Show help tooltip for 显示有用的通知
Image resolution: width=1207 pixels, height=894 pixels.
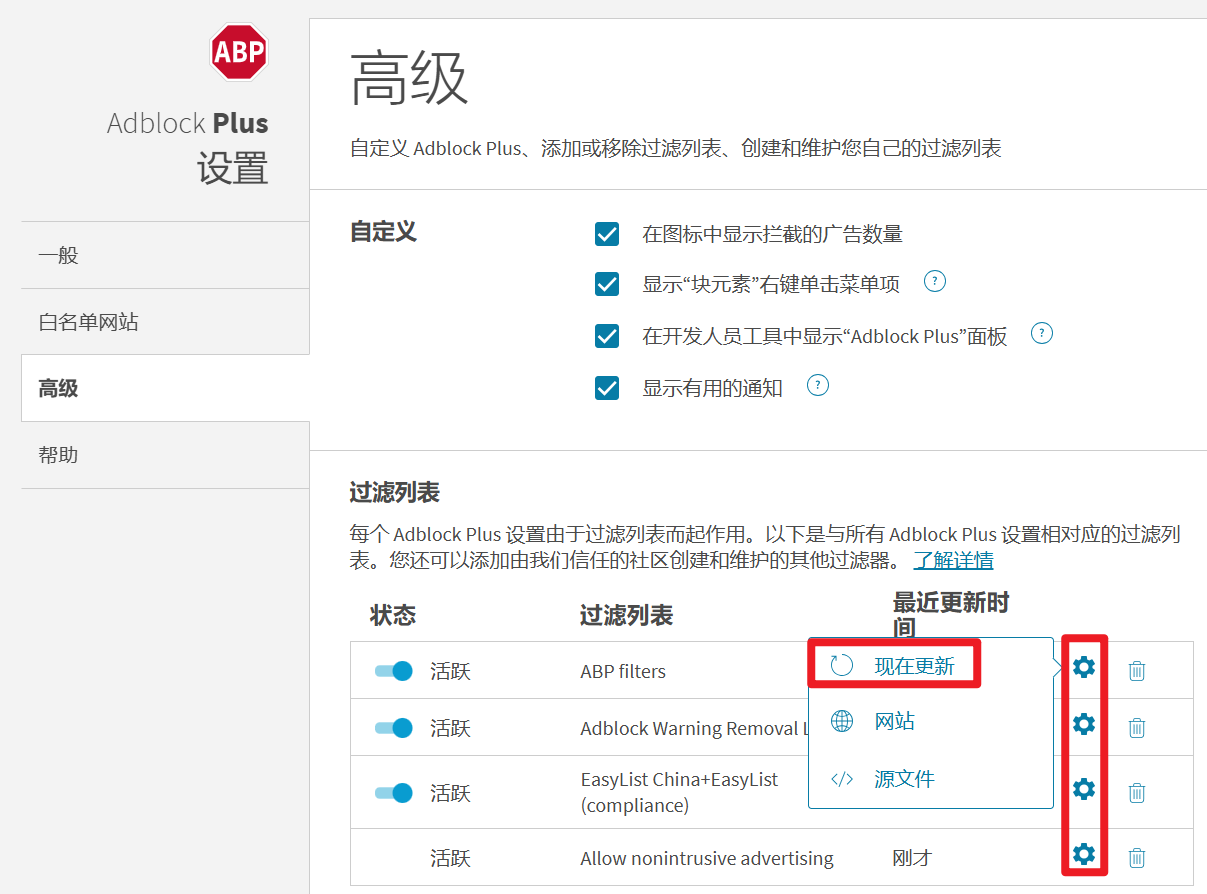click(818, 385)
